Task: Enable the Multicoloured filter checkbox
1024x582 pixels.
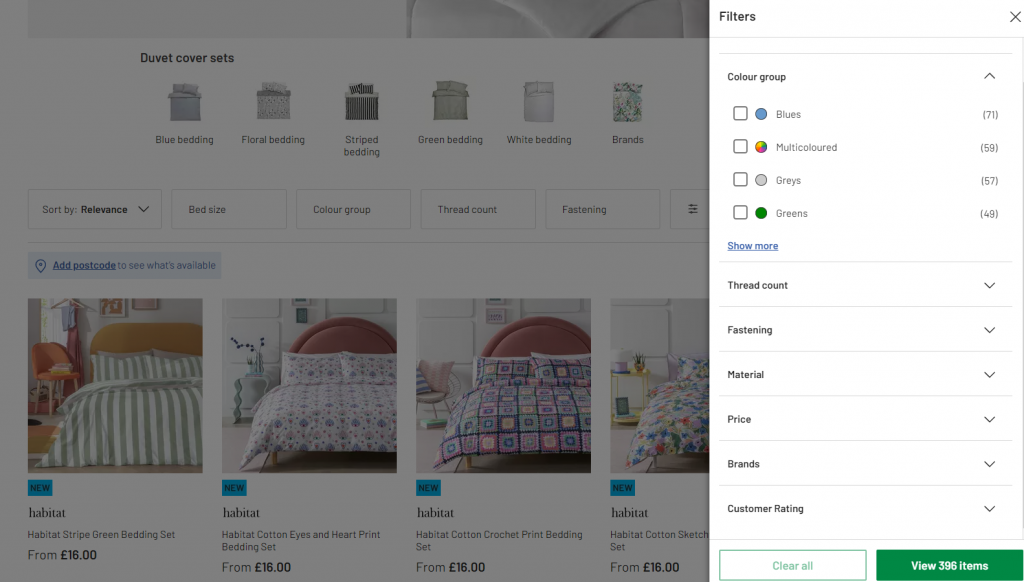Action: click(x=740, y=147)
